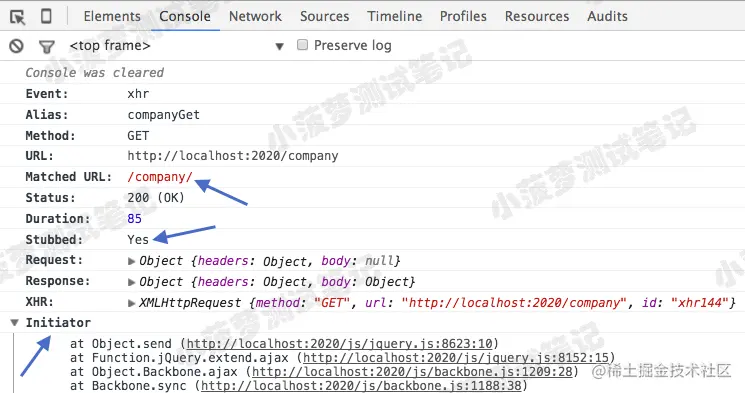Image resolution: width=745 pixels, height=393 pixels.
Task: Expand the XMLHttpRequest object triangle
Action: 132,303
